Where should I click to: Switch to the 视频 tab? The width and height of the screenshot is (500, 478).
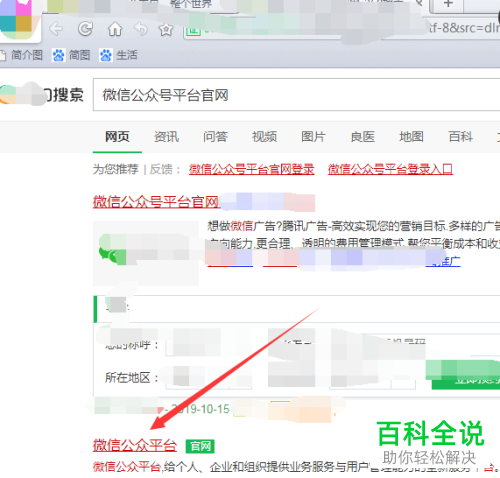(264, 137)
